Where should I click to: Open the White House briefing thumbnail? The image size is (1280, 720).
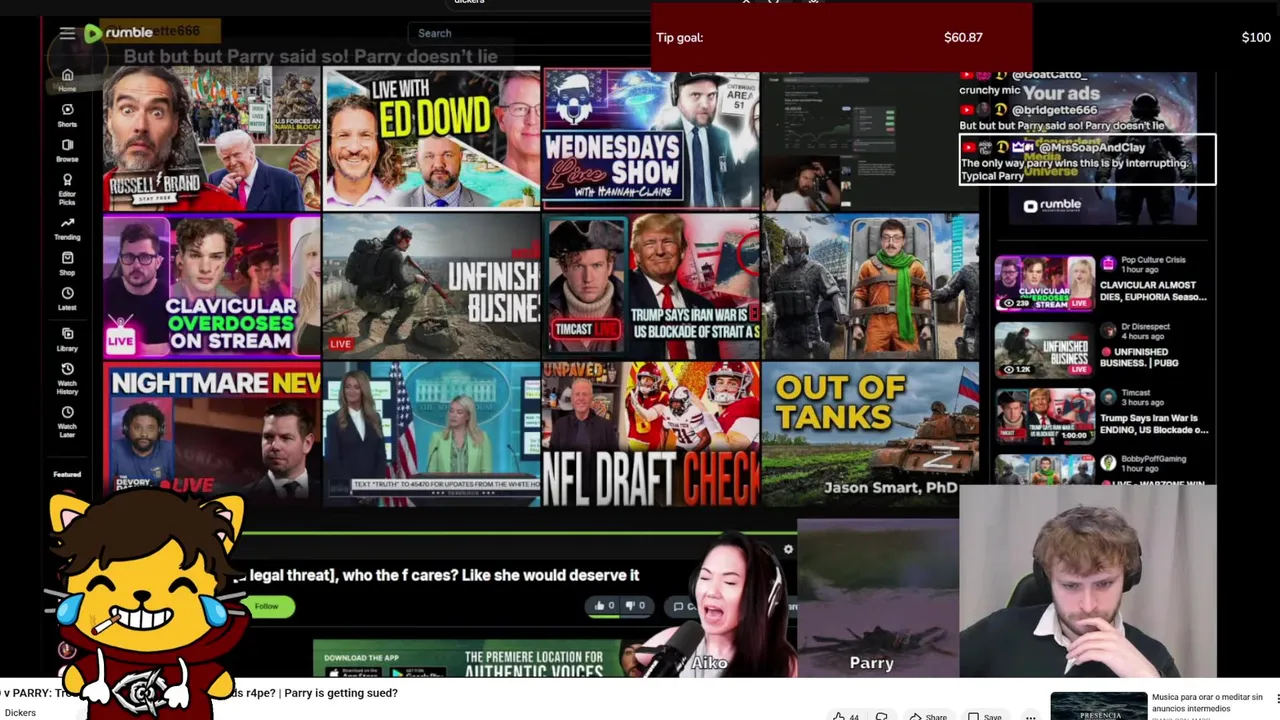point(432,432)
